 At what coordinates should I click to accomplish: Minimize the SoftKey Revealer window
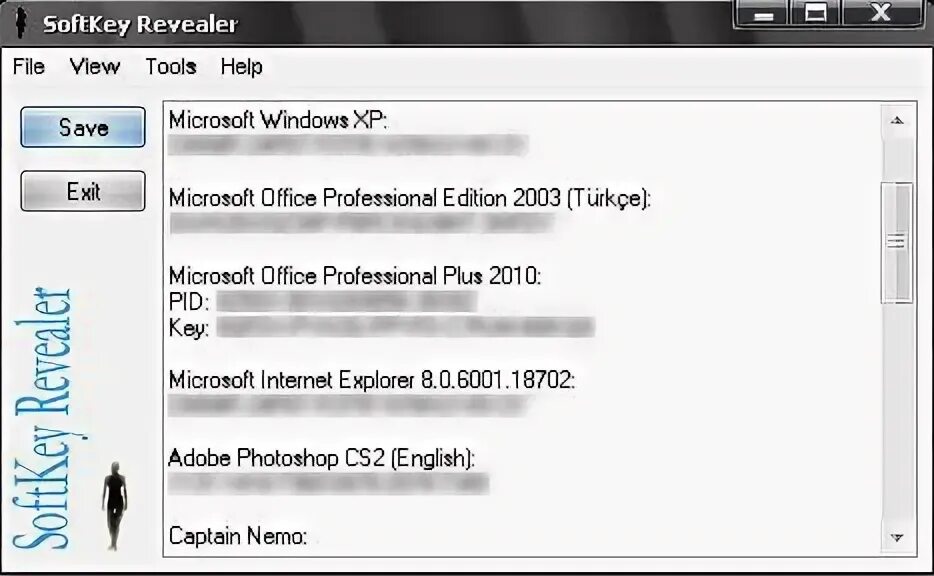coord(763,14)
